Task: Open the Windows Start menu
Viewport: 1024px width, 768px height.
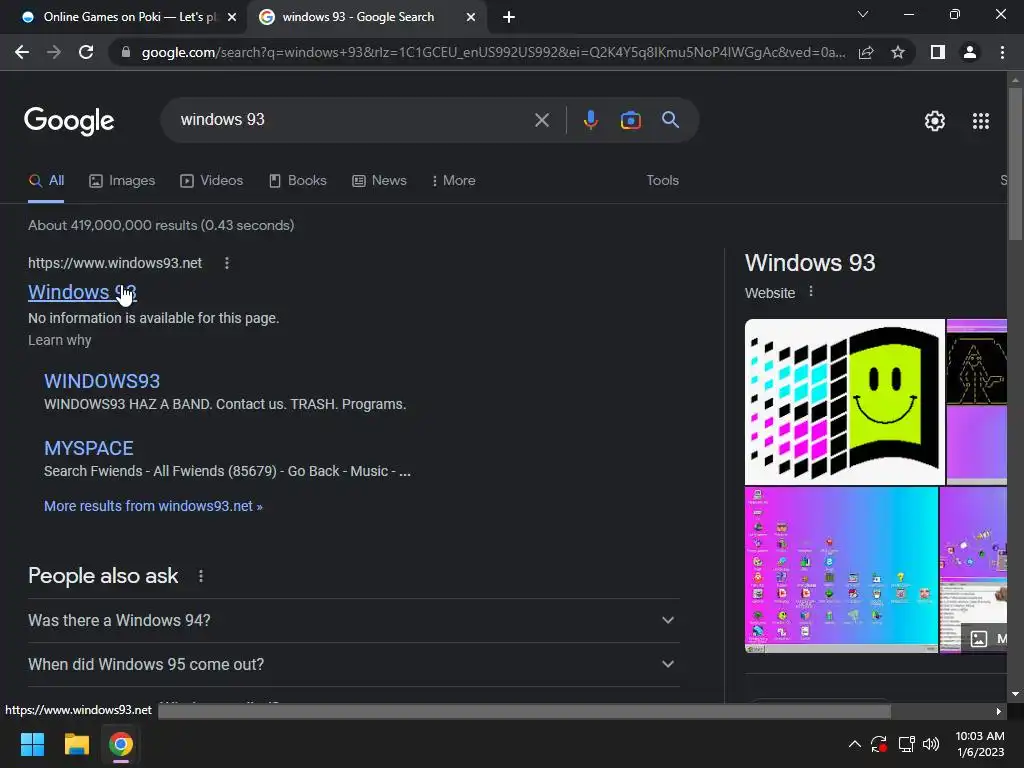Action: pyautogui.click(x=32, y=744)
